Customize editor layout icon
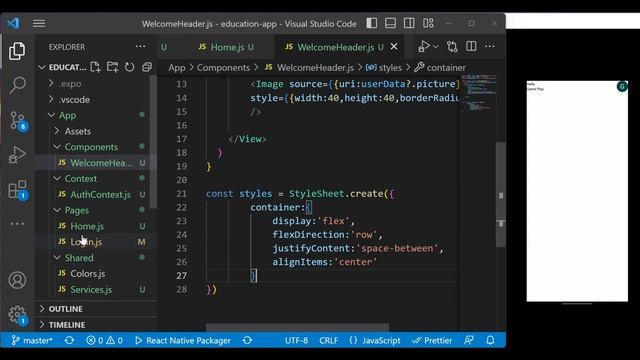Screen dimensions: 640x360 (x=428, y=23)
